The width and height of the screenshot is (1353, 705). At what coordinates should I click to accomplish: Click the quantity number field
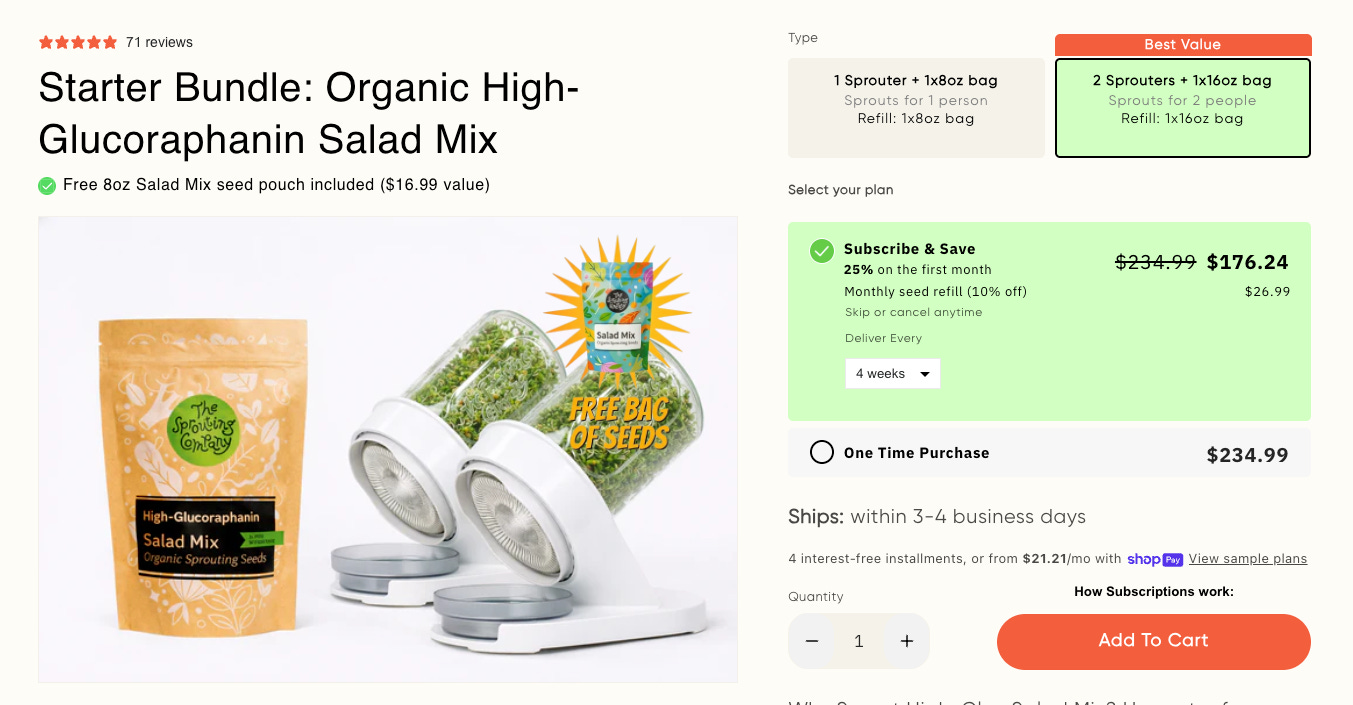[x=859, y=641]
